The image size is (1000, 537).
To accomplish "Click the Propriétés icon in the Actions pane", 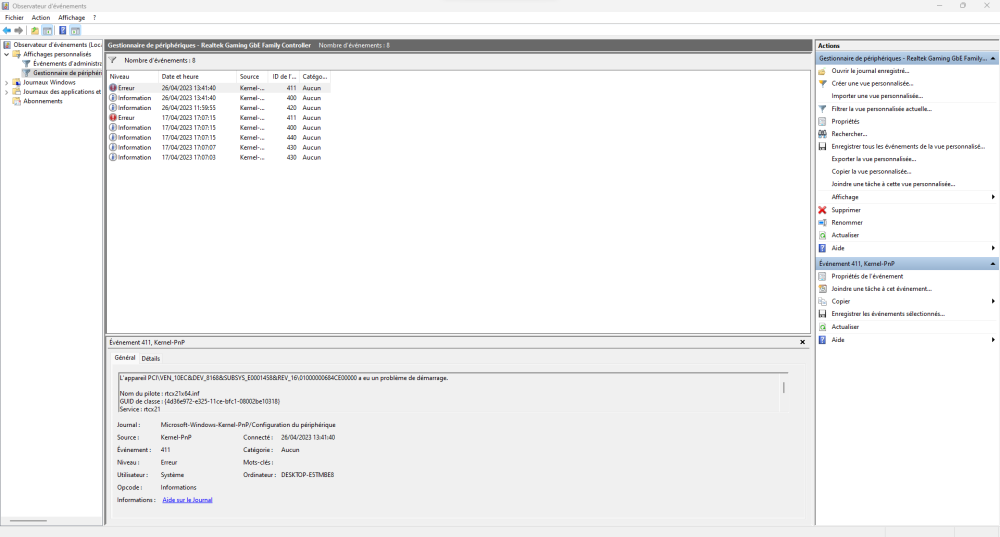I will (823, 121).
